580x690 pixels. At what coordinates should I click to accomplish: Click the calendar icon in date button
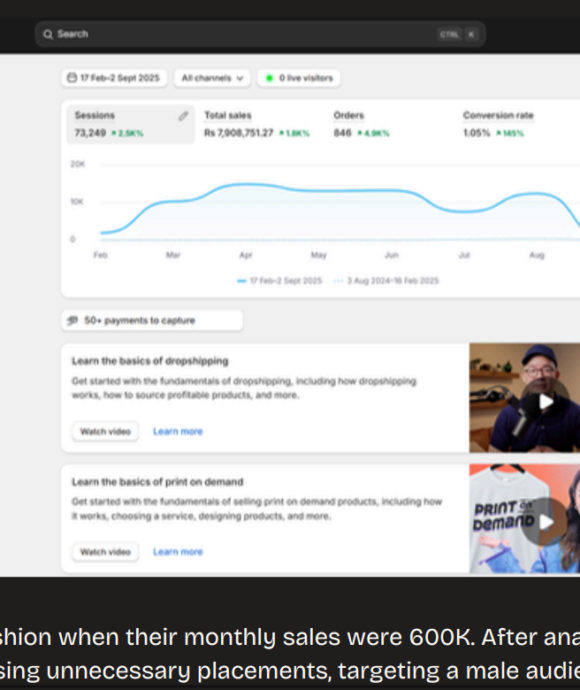pyautogui.click(x=72, y=78)
